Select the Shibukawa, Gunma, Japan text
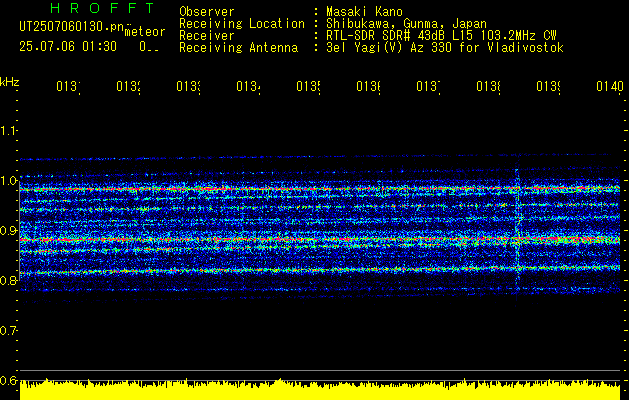 406,24
